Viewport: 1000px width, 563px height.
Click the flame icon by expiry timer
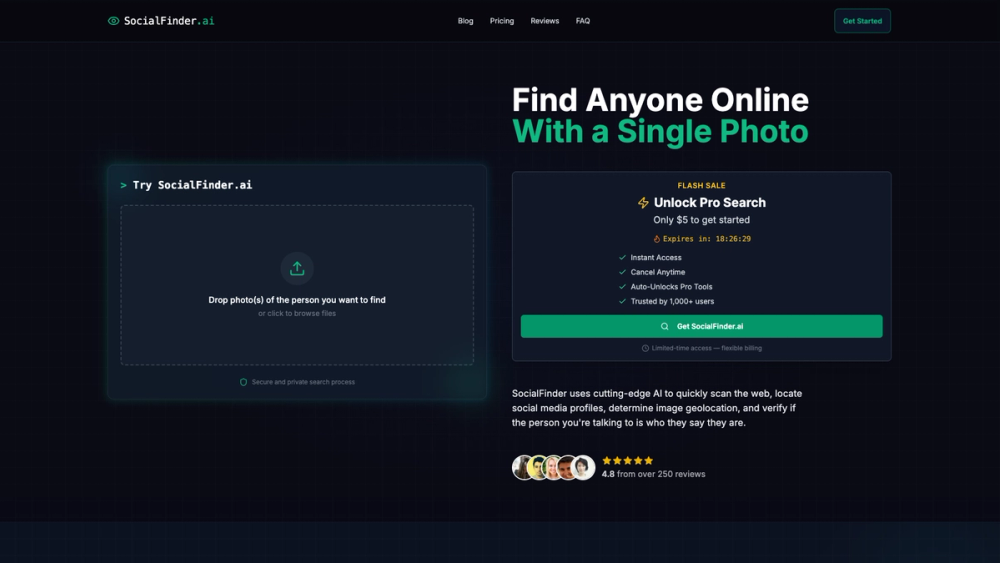point(656,239)
